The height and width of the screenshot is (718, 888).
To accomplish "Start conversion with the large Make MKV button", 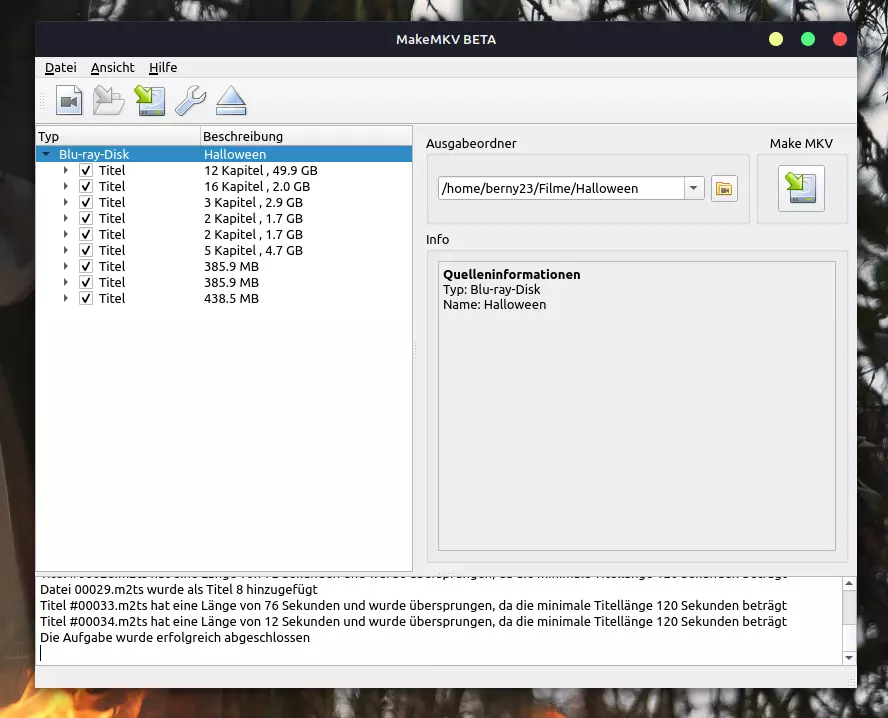I will tap(801, 189).
